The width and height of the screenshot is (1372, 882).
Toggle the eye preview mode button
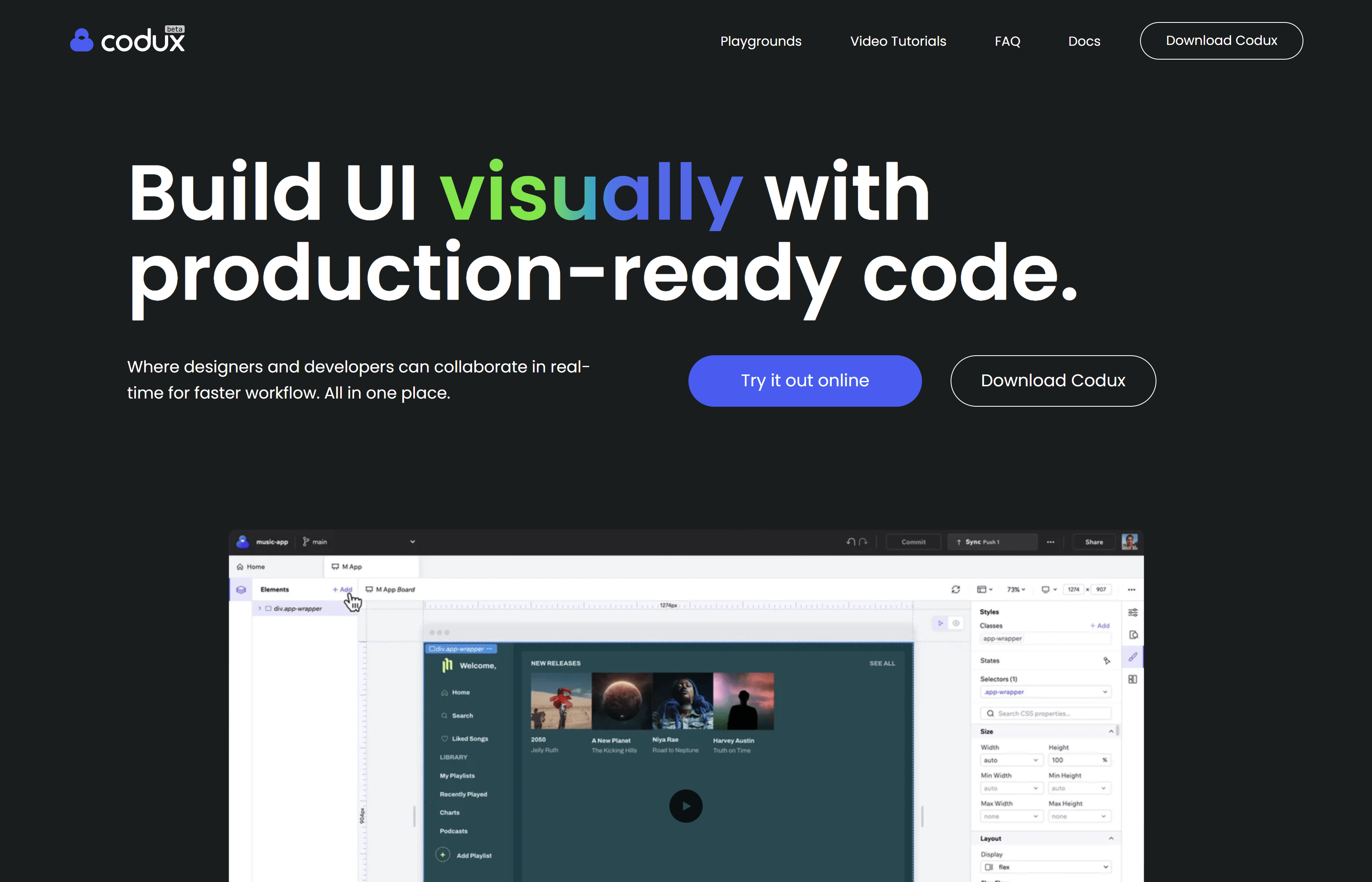tap(956, 623)
